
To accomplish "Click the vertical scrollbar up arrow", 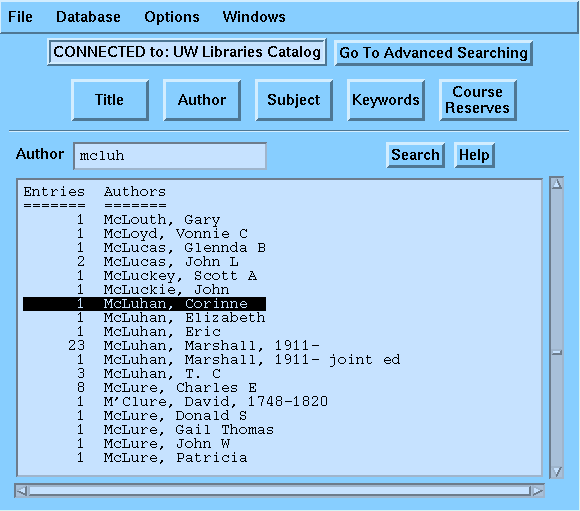I will coord(557,184).
